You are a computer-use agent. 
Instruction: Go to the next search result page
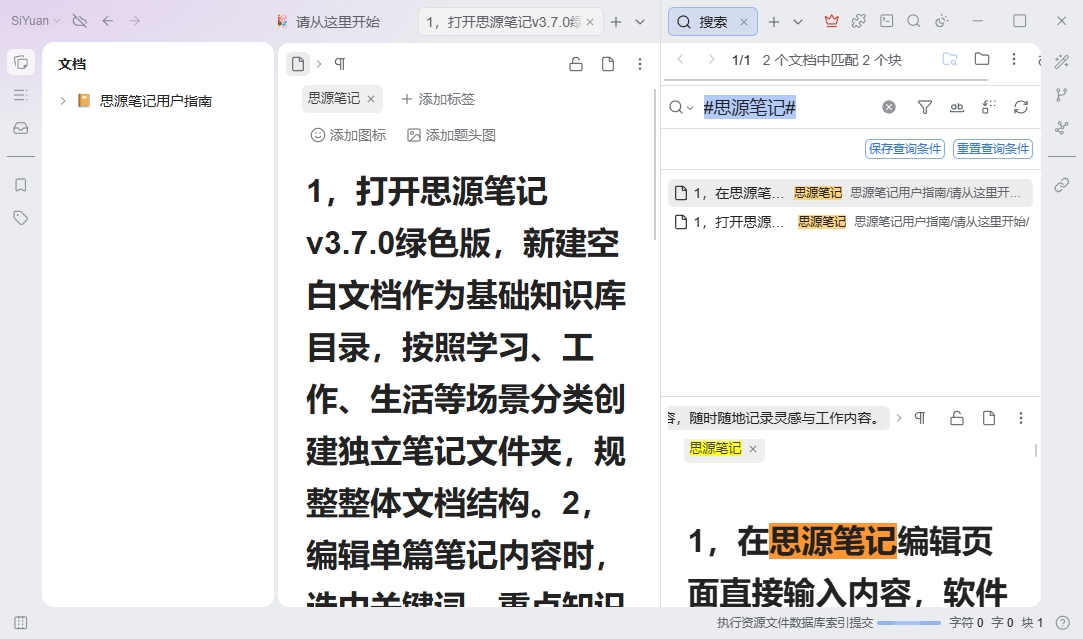pos(711,59)
